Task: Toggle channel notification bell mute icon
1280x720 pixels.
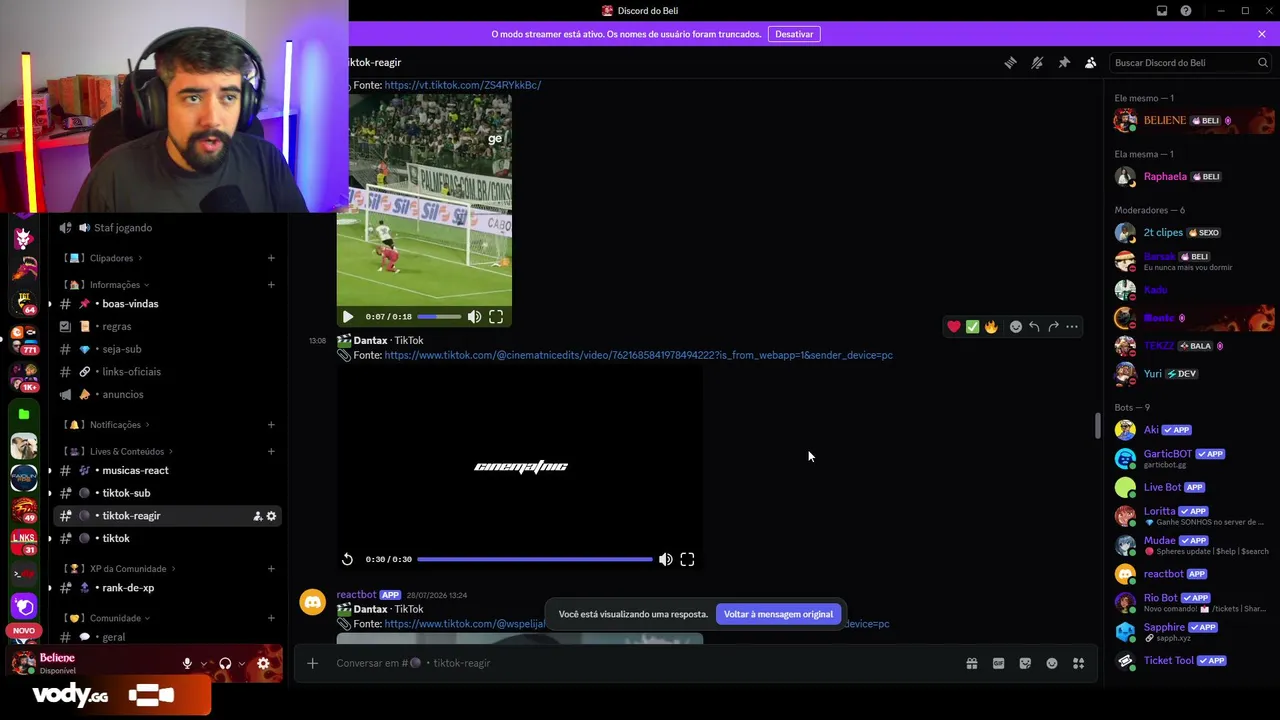Action: (1037, 63)
